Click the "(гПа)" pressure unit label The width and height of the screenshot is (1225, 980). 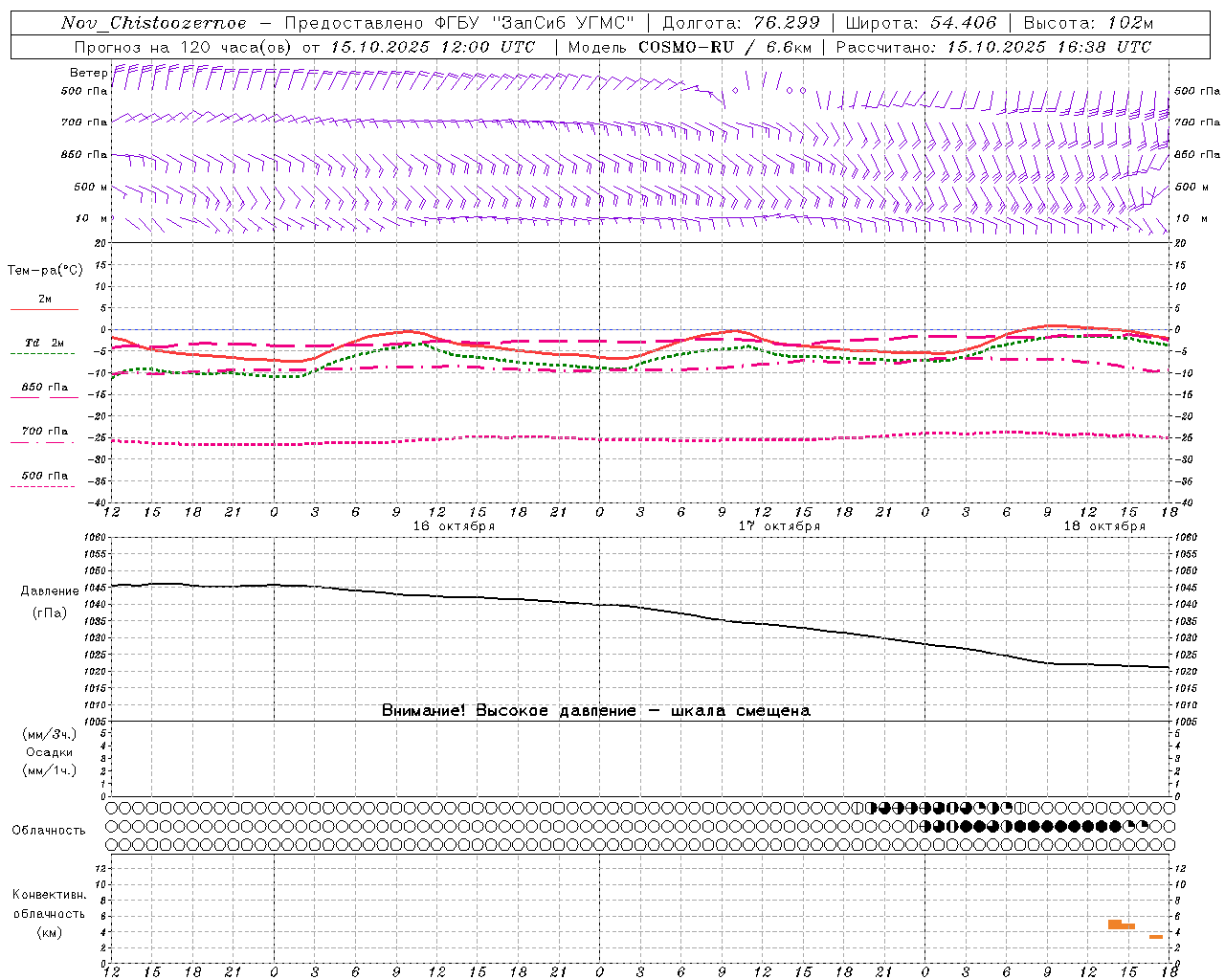50,612
